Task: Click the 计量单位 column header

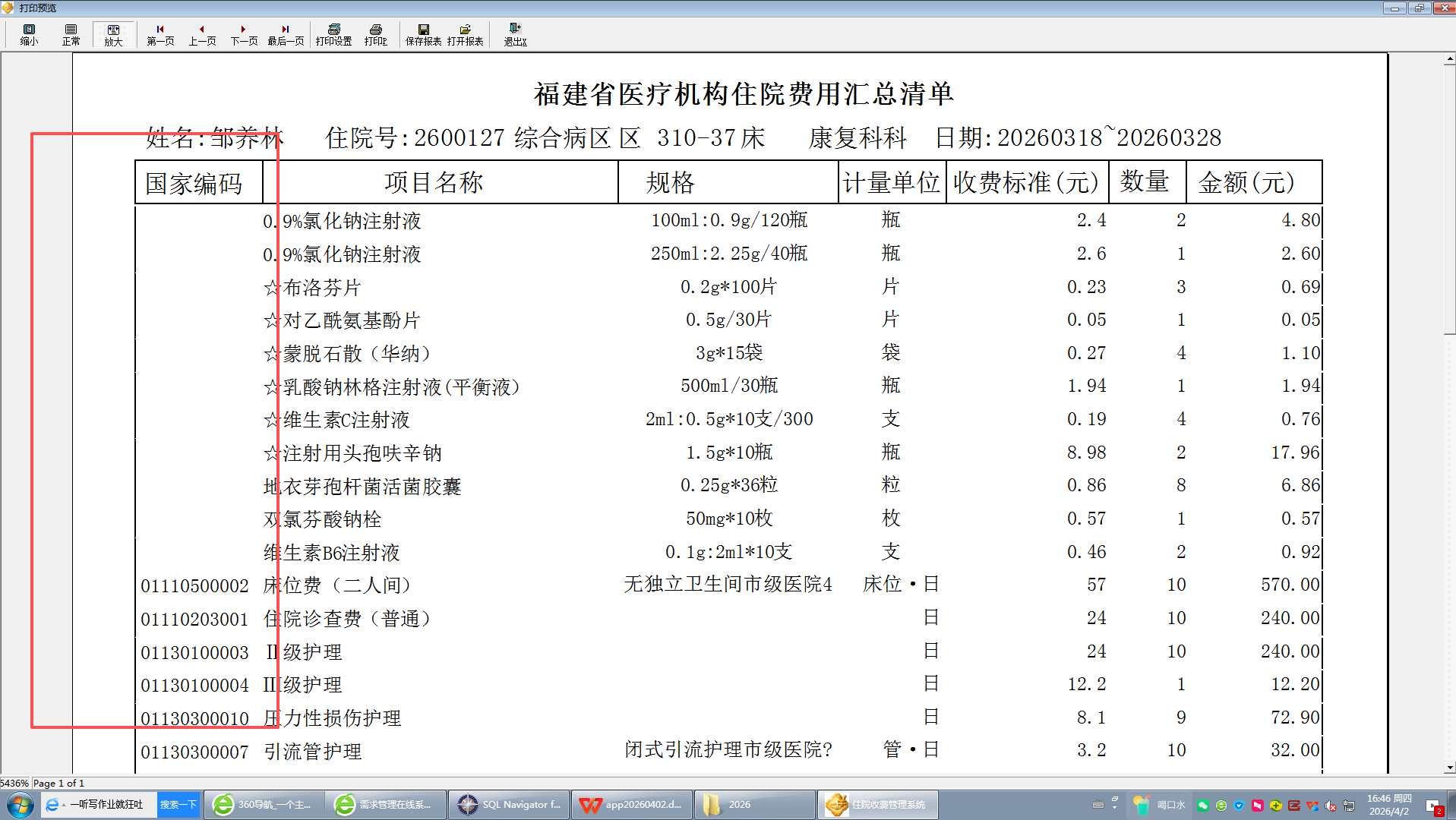Action: click(x=892, y=182)
